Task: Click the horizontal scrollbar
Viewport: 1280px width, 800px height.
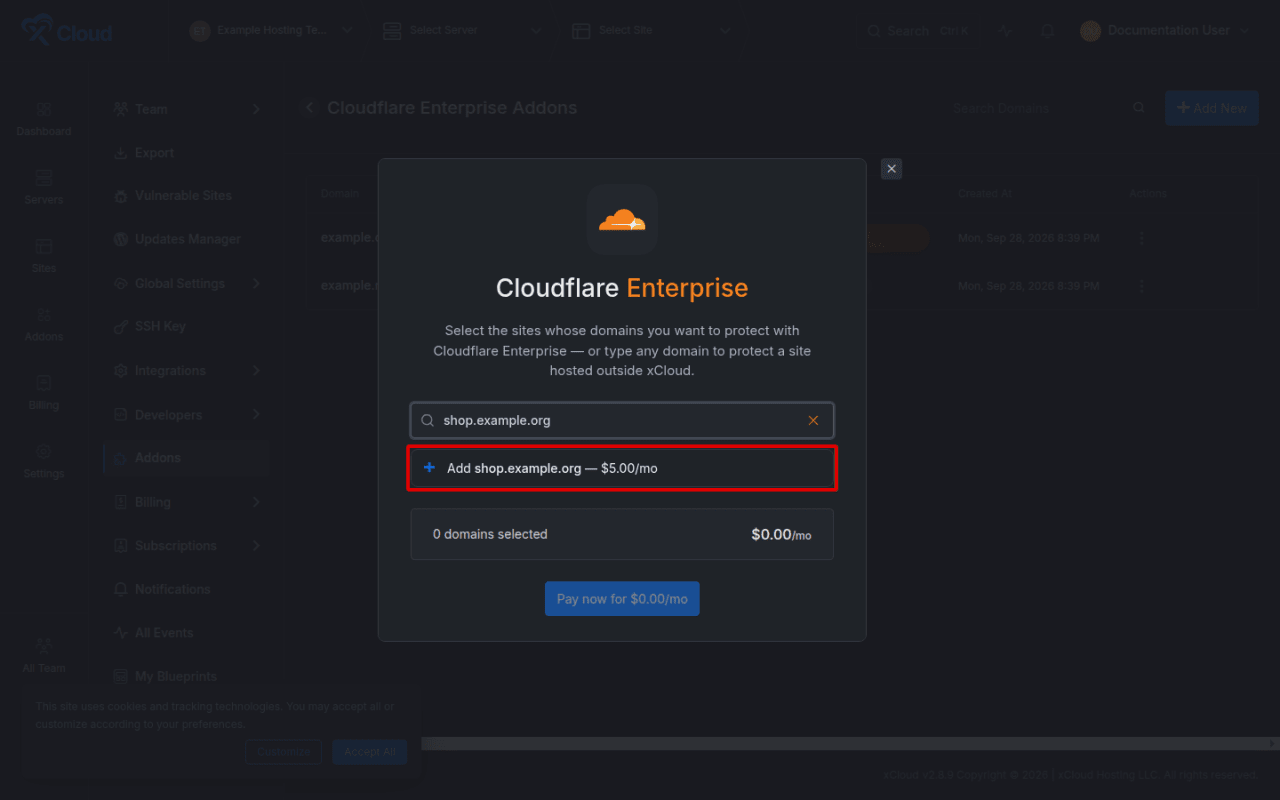Action: [850, 744]
